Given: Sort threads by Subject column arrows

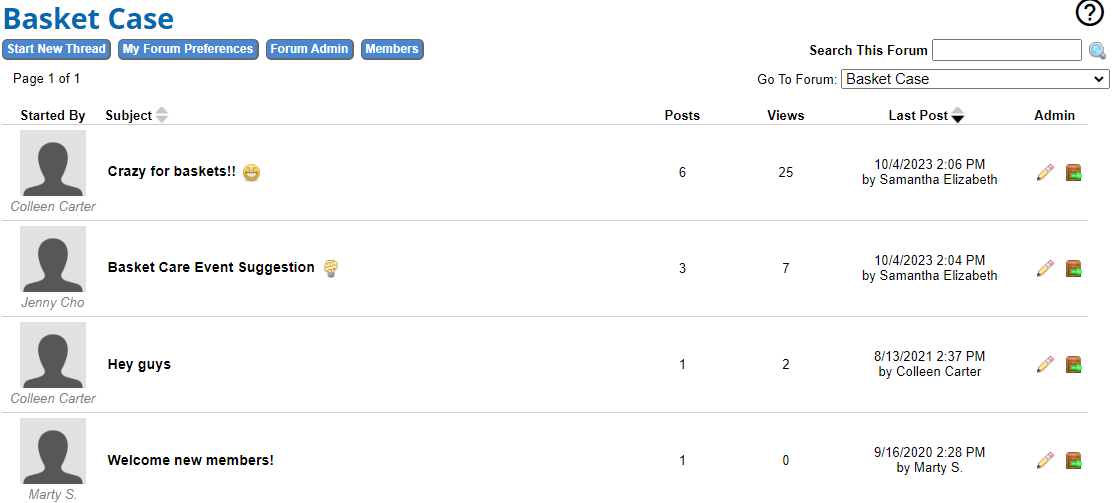Looking at the screenshot, I should point(162,115).
